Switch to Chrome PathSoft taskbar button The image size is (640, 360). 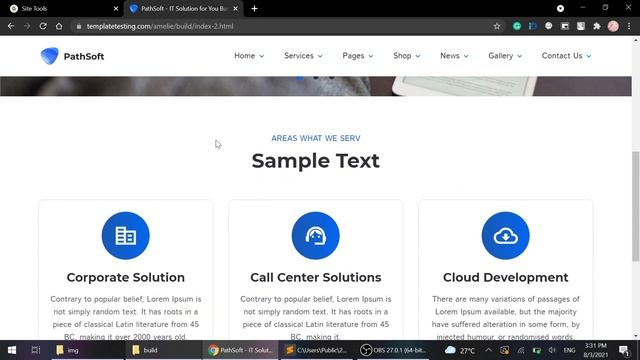[241, 350]
